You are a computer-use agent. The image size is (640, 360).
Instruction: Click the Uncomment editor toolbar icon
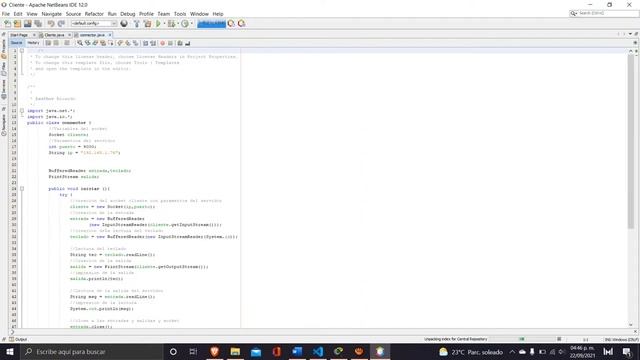click(x=188, y=43)
